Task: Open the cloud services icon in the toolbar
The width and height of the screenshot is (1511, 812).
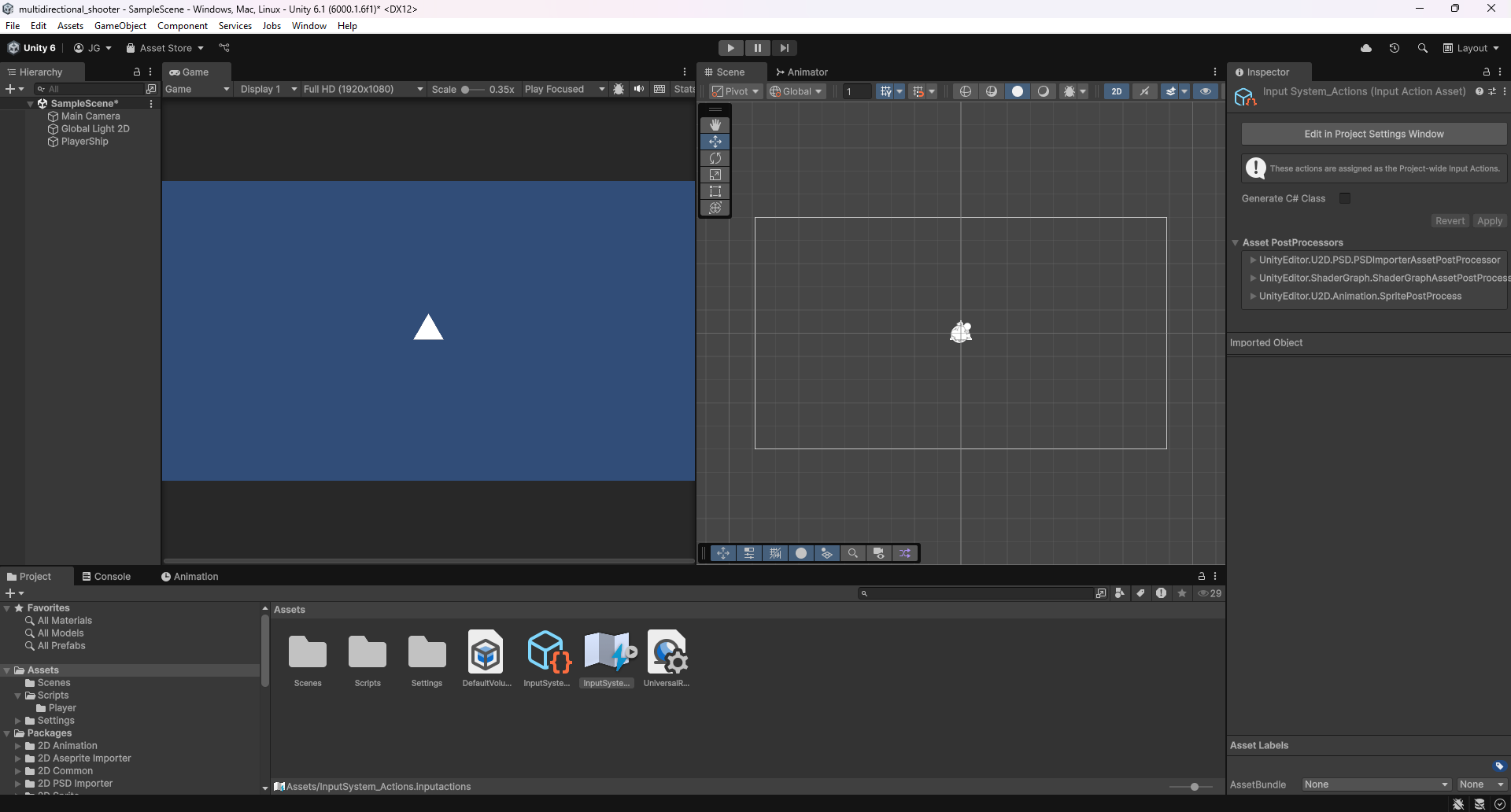Action: (1366, 48)
